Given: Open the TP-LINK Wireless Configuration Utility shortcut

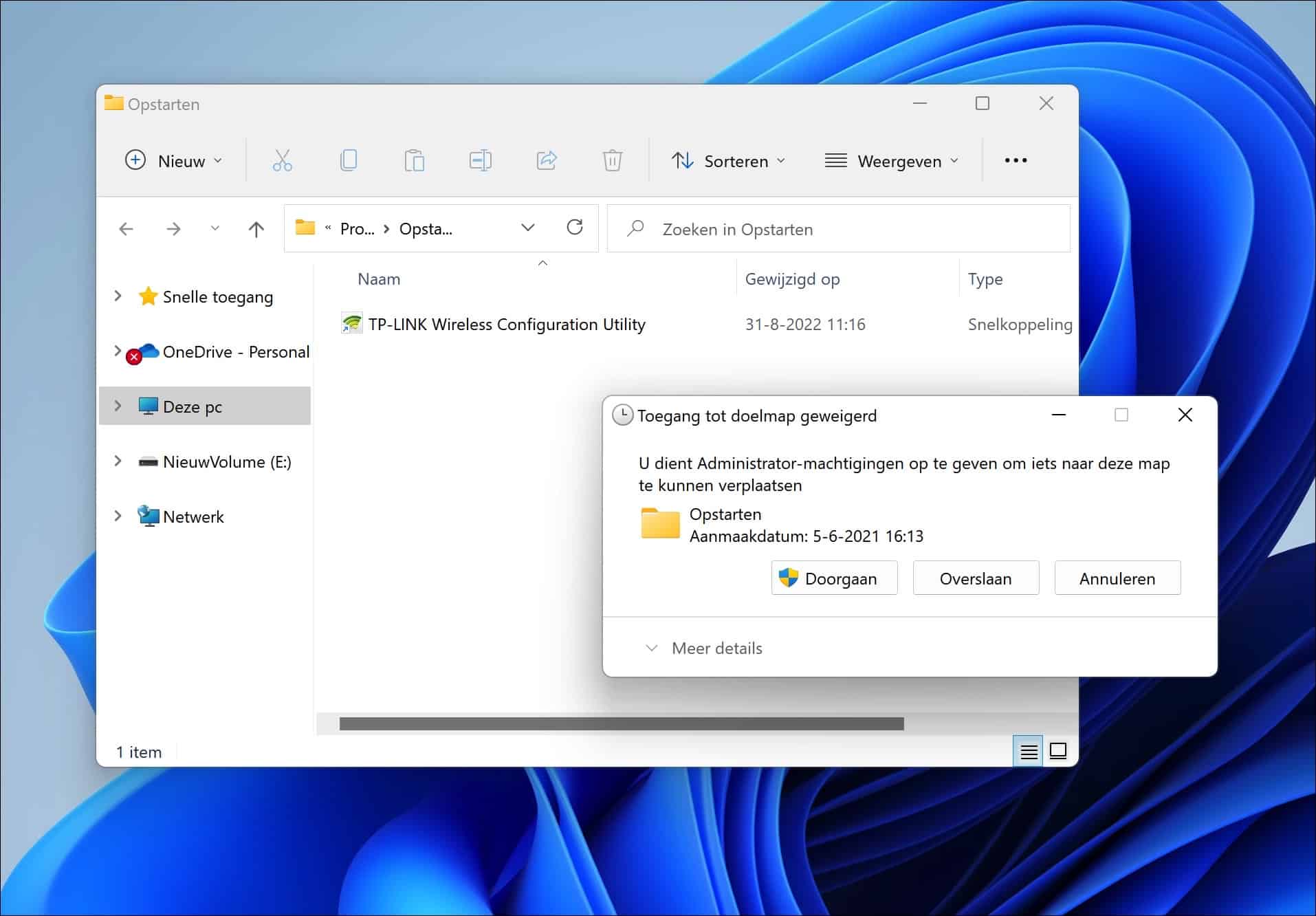Looking at the screenshot, I should [x=505, y=324].
